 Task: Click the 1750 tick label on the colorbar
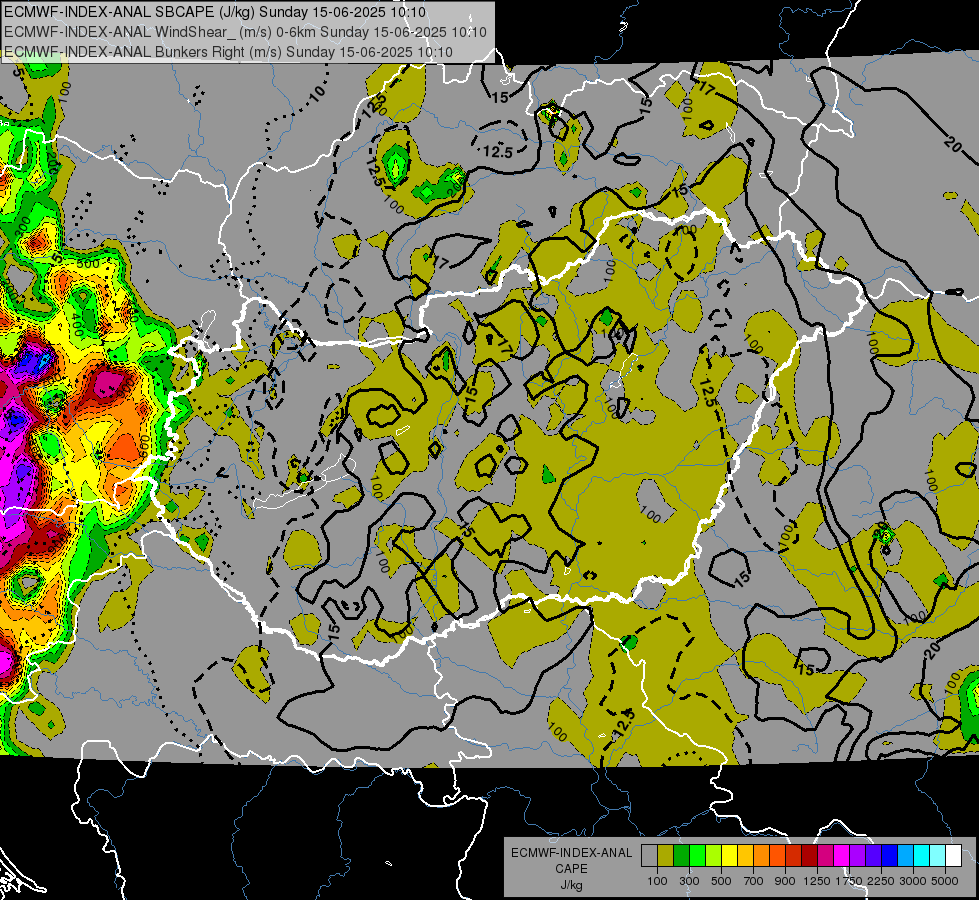(x=849, y=881)
